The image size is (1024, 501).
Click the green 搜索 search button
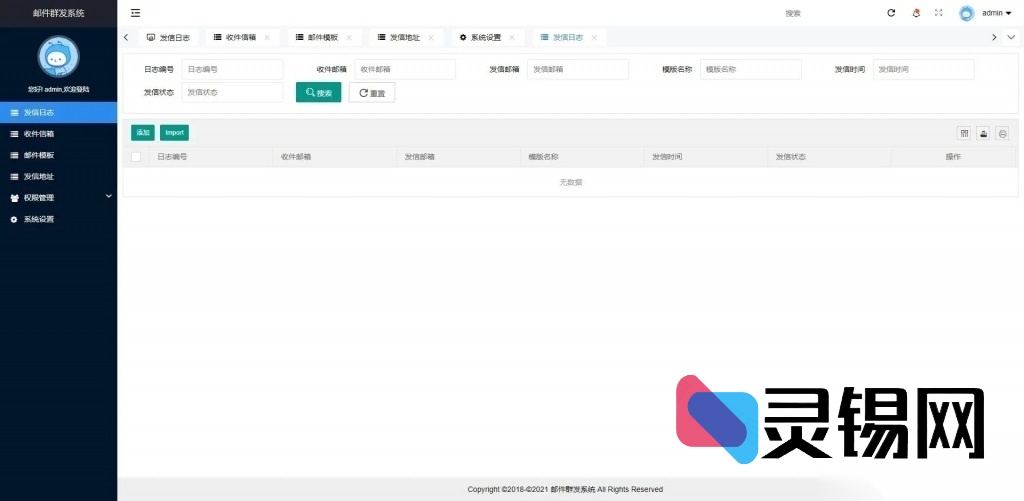point(318,92)
